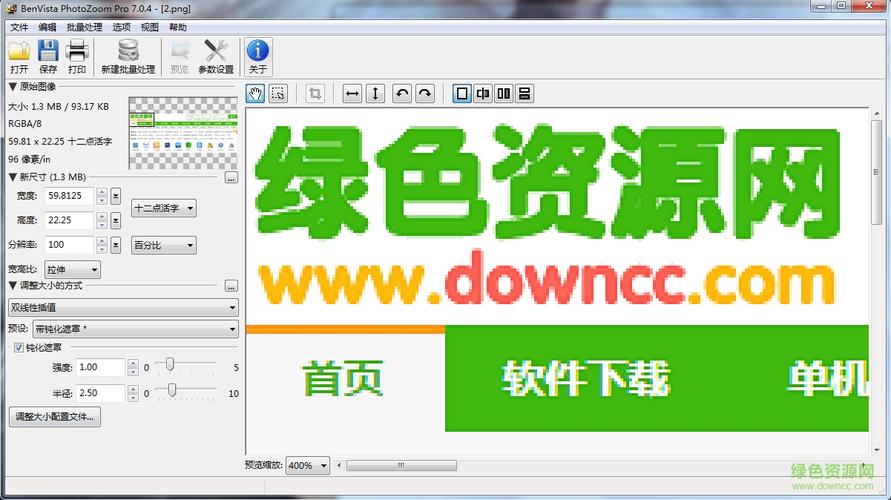
Task: Open the preview zoom 400% dropdown
Action: tap(307, 465)
